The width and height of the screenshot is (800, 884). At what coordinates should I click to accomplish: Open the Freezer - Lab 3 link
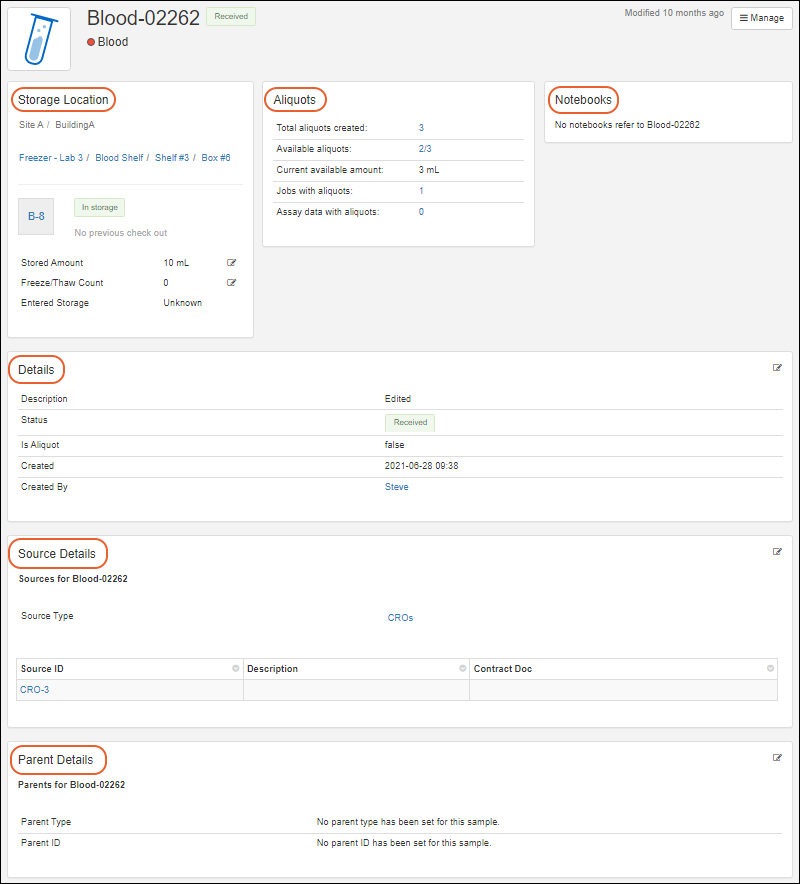pos(51,158)
